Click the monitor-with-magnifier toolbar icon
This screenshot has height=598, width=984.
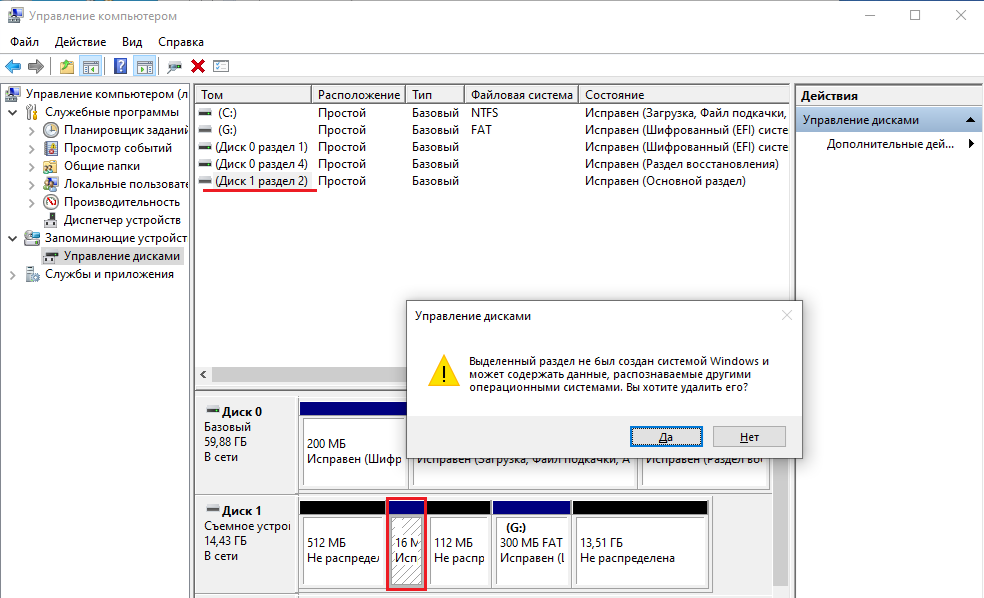click(177, 66)
